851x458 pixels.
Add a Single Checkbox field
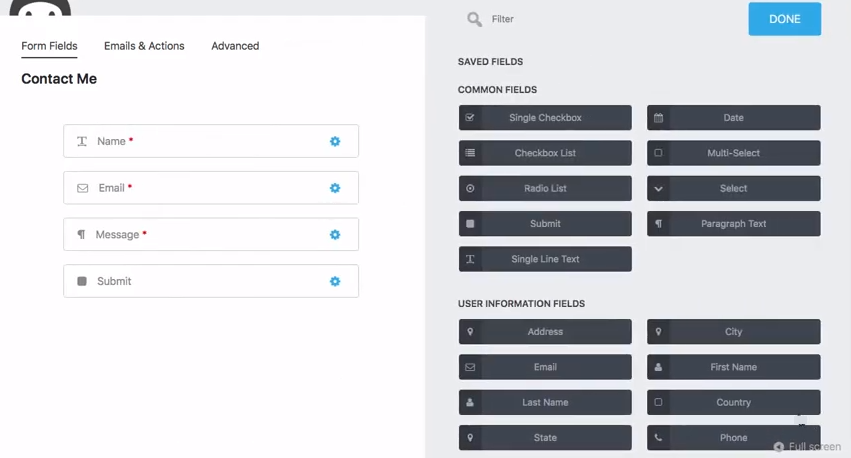tap(545, 118)
